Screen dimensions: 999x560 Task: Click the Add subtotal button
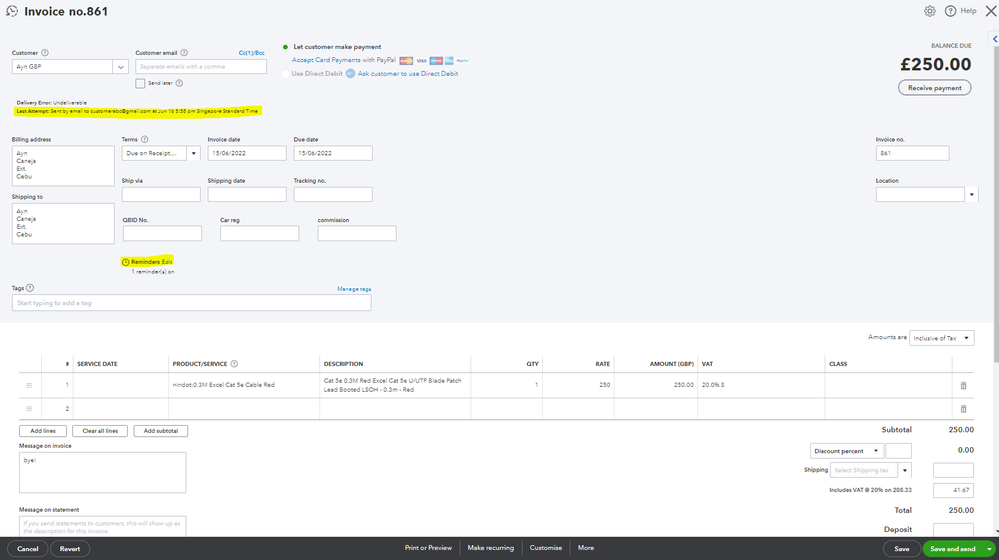coord(161,431)
